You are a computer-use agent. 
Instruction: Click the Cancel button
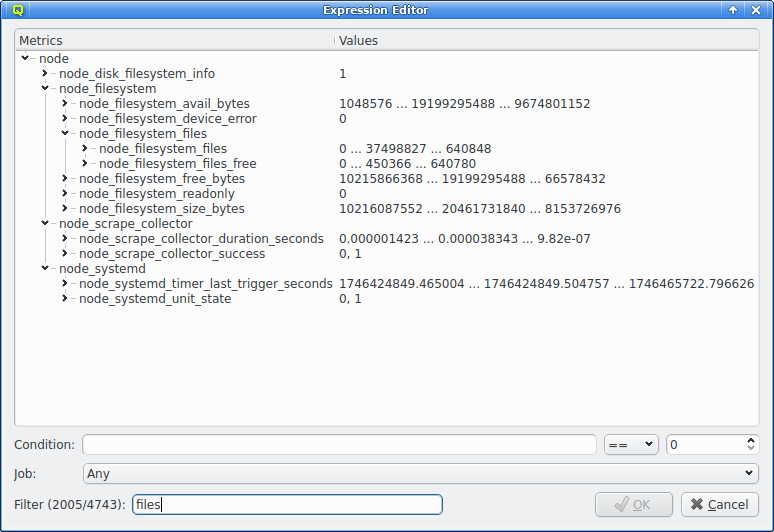[x=720, y=504]
